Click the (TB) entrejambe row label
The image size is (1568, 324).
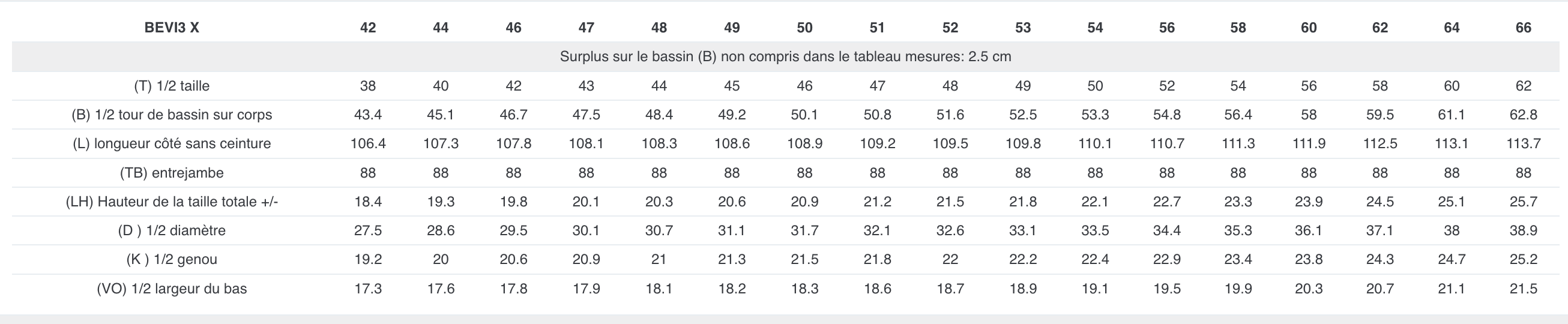pos(172,173)
